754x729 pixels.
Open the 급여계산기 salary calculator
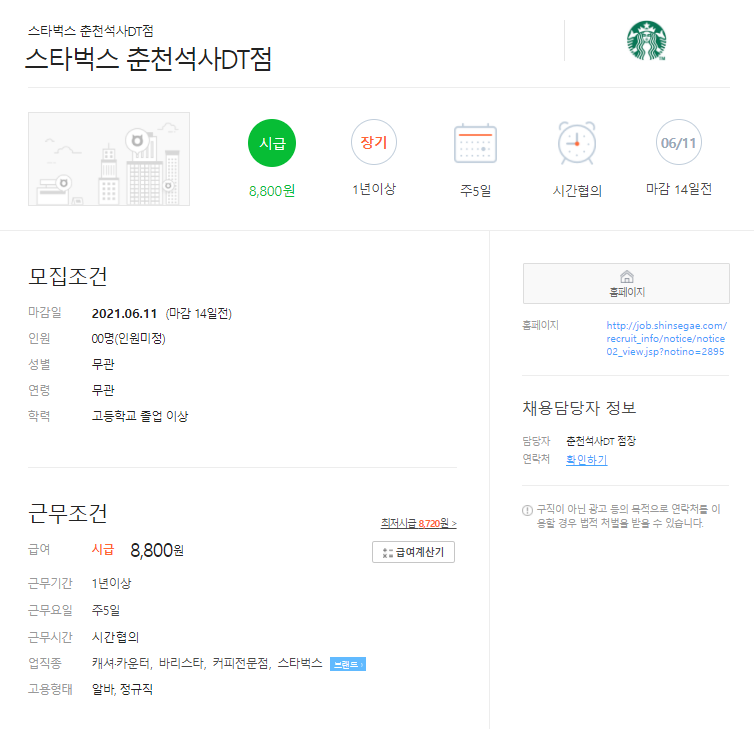click(413, 552)
